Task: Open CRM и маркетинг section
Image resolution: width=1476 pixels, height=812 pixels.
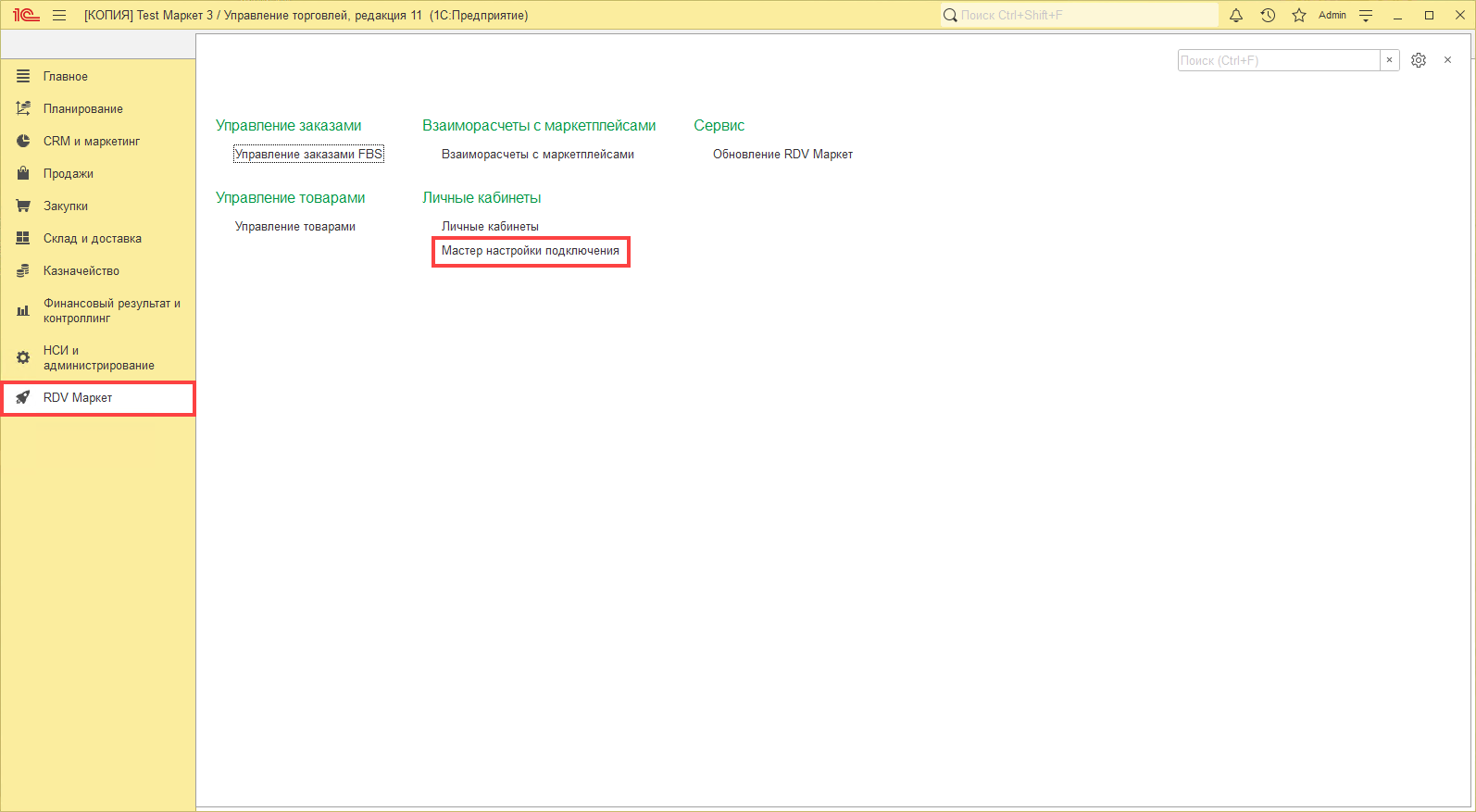Action: click(x=98, y=141)
